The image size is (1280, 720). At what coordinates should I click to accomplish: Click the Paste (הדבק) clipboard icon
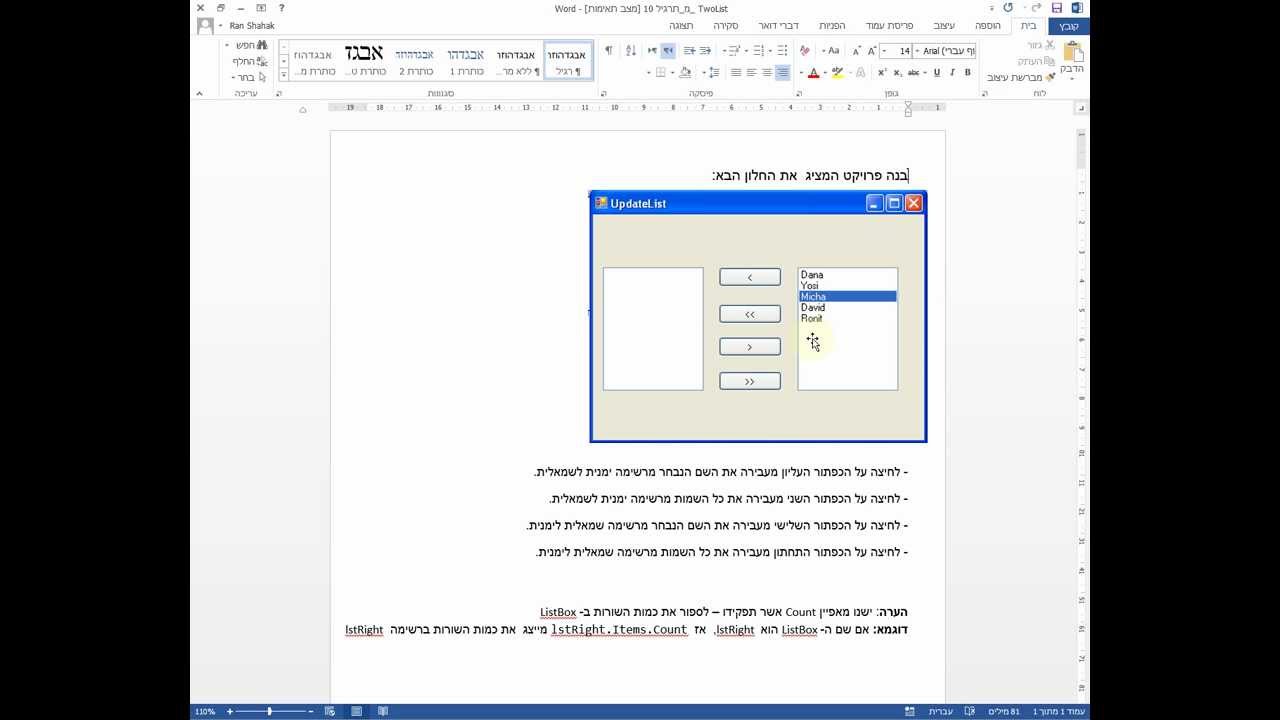[x=1073, y=52]
